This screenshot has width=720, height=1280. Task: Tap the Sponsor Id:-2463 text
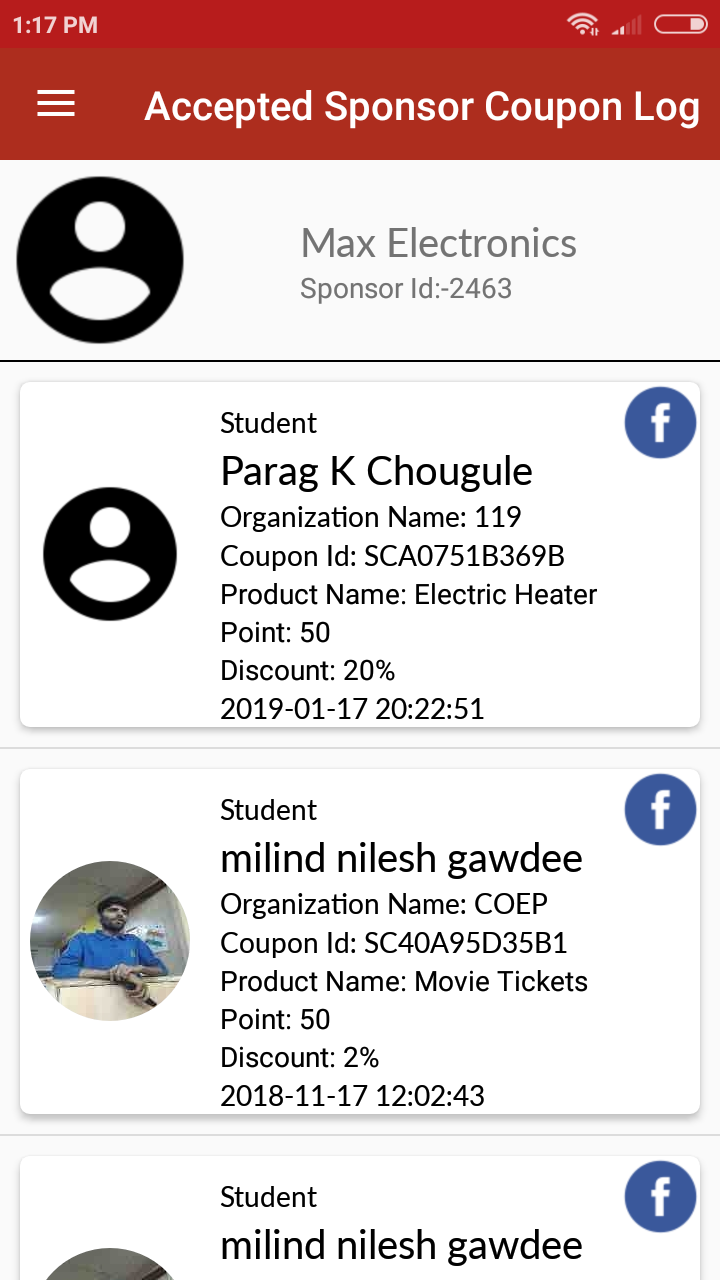tap(406, 289)
